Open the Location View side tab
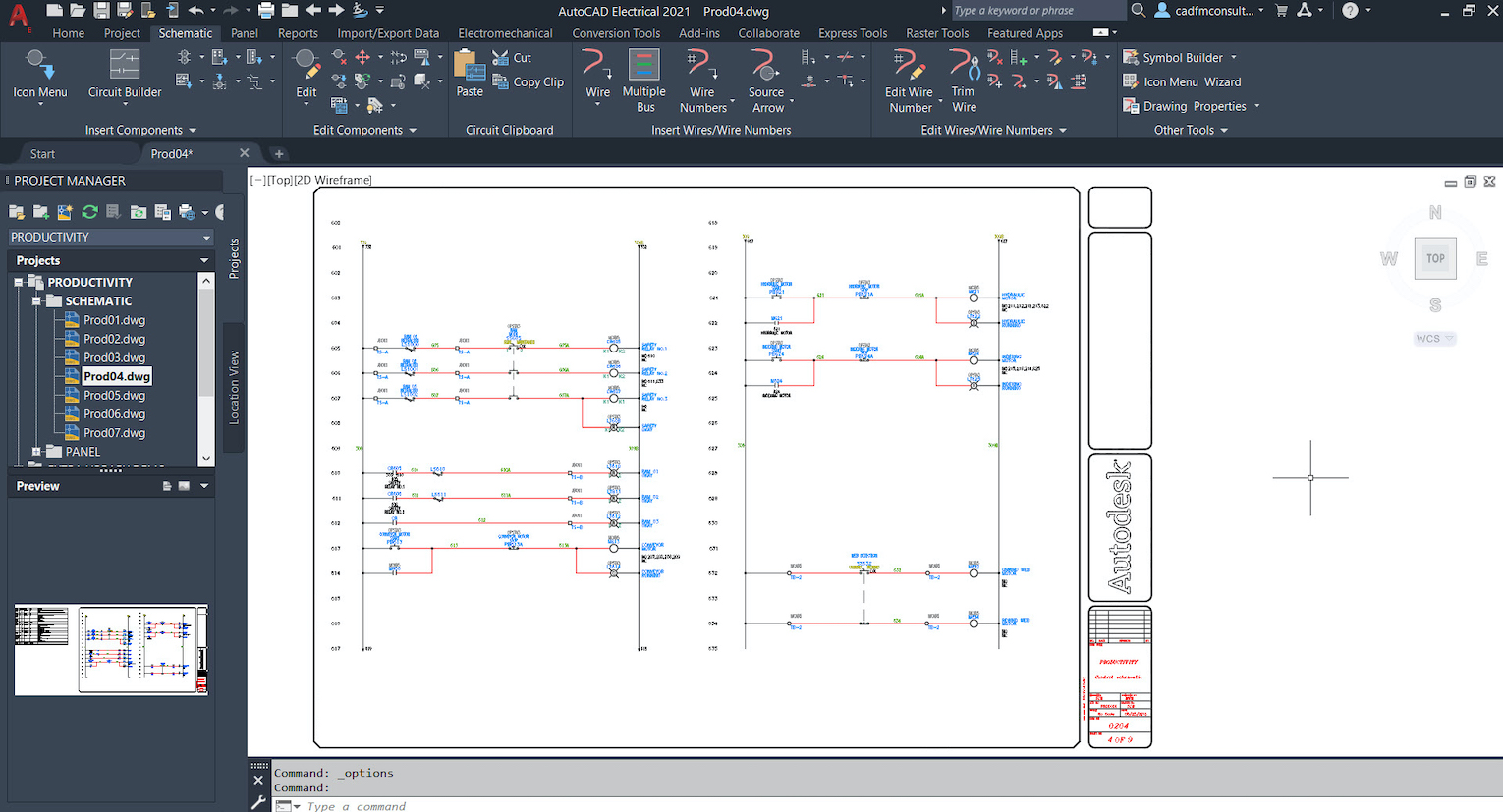 (x=234, y=387)
